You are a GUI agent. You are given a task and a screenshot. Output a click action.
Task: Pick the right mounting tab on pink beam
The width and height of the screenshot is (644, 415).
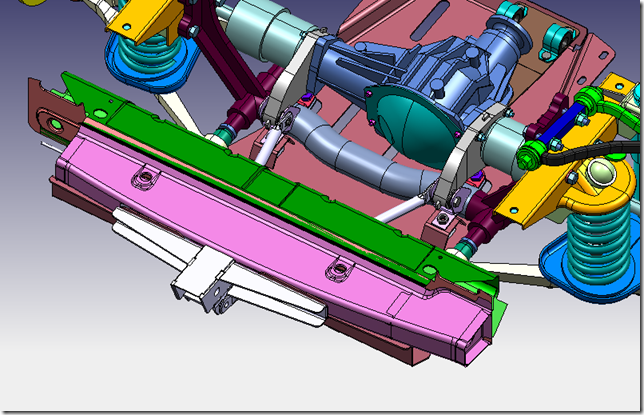coord(339,269)
